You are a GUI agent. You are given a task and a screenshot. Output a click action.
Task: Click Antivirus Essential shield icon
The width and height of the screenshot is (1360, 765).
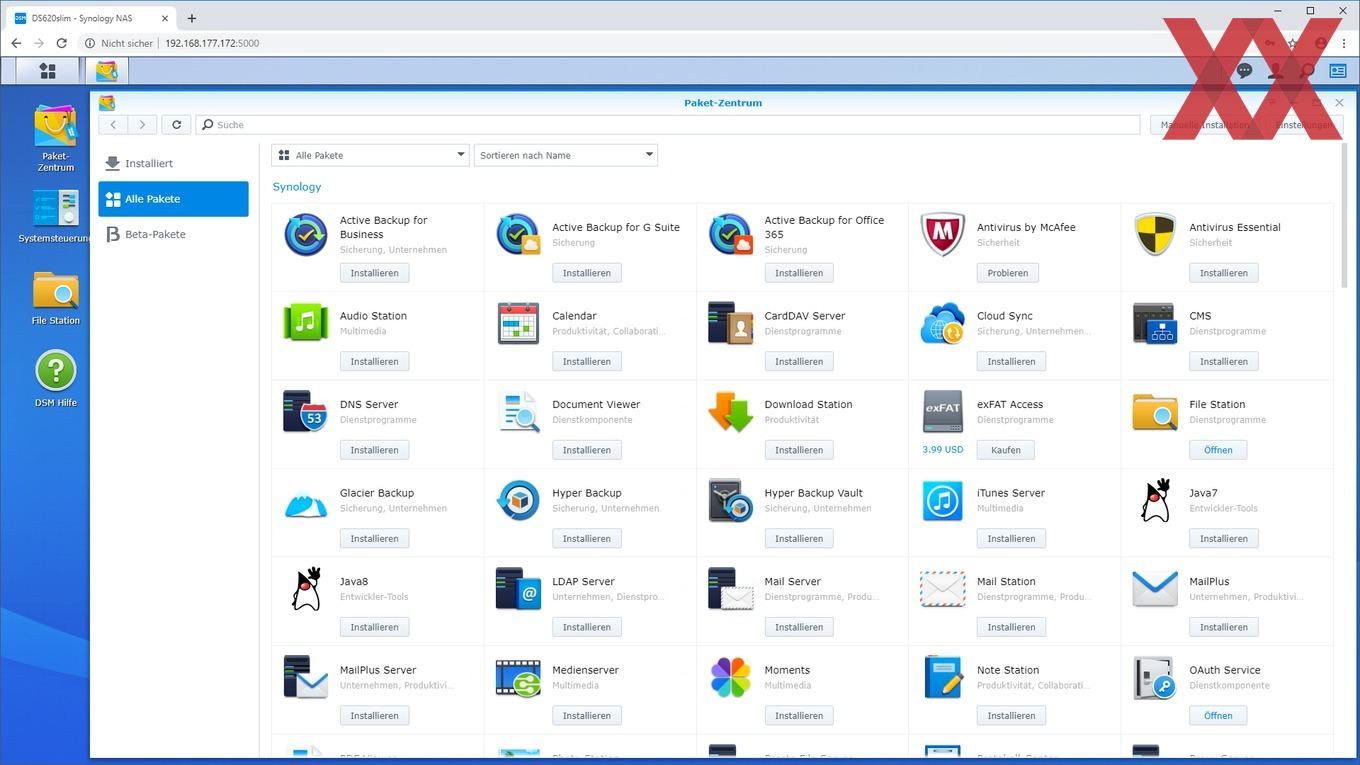[x=1155, y=235]
